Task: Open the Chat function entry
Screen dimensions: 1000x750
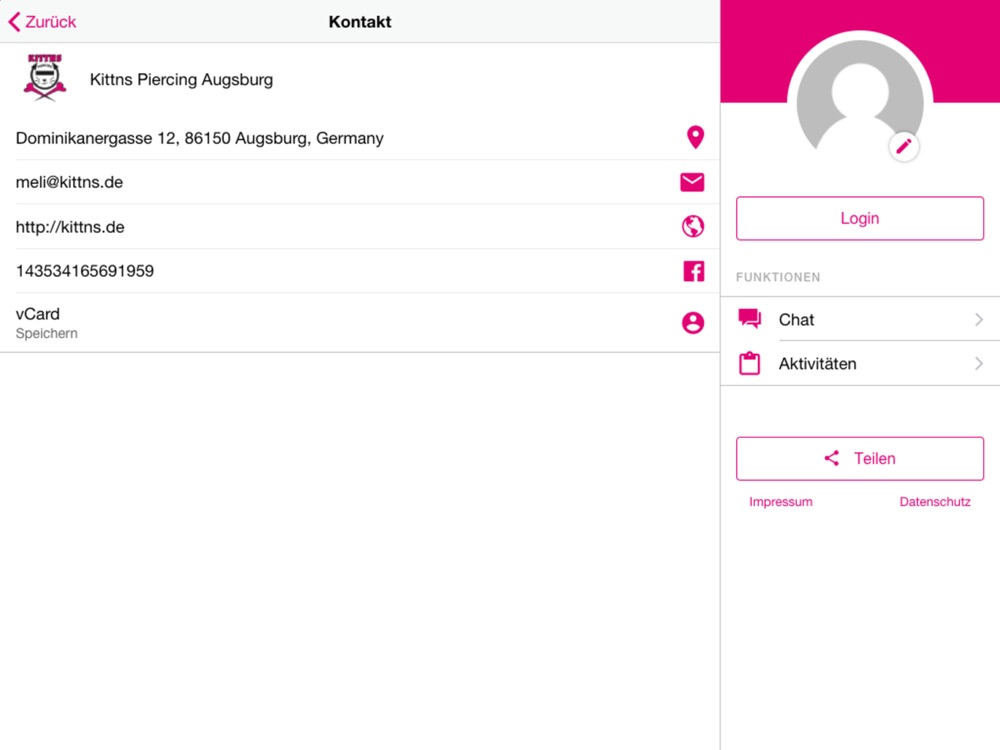Action: pyautogui.click(x=796, y=320)
